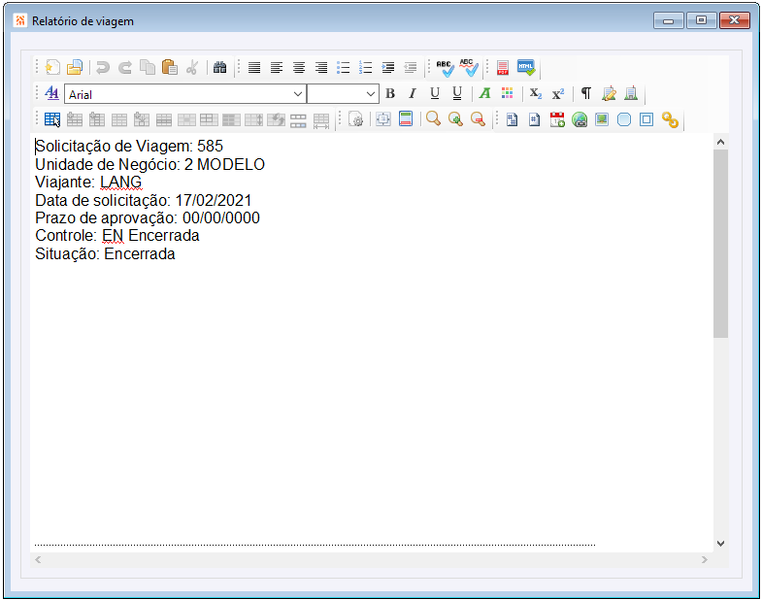
Task: Paste from the clipboard
Action: [170, 67]
